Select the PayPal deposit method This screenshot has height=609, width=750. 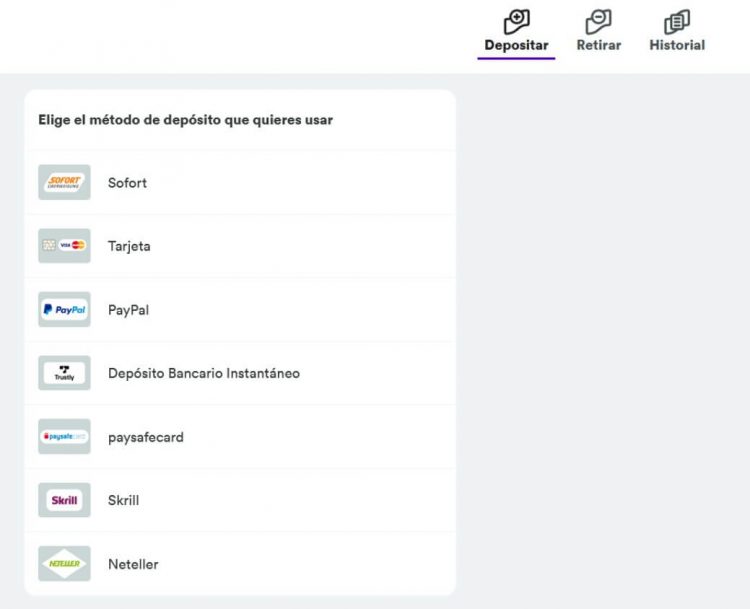pyautogui.click(x=128, y=310)
